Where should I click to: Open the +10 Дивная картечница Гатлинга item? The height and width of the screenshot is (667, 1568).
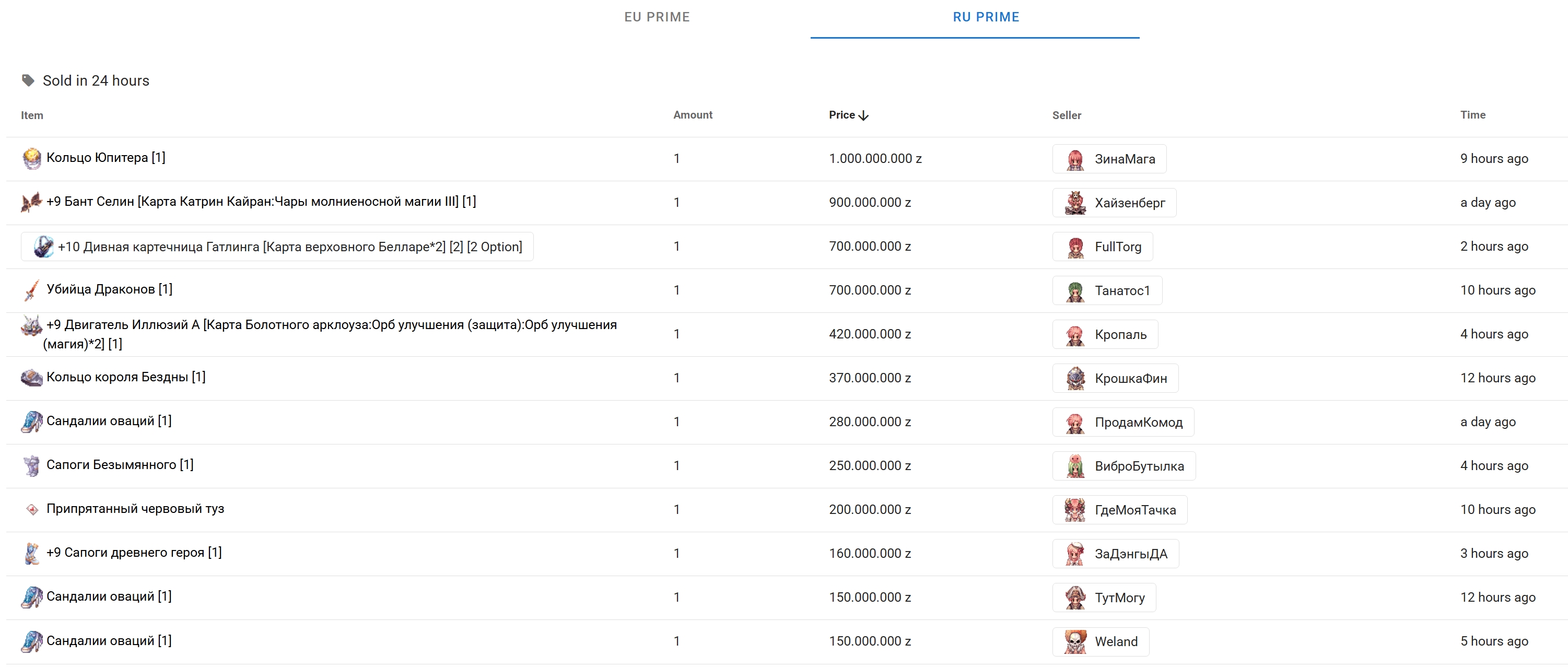[290, 247]
